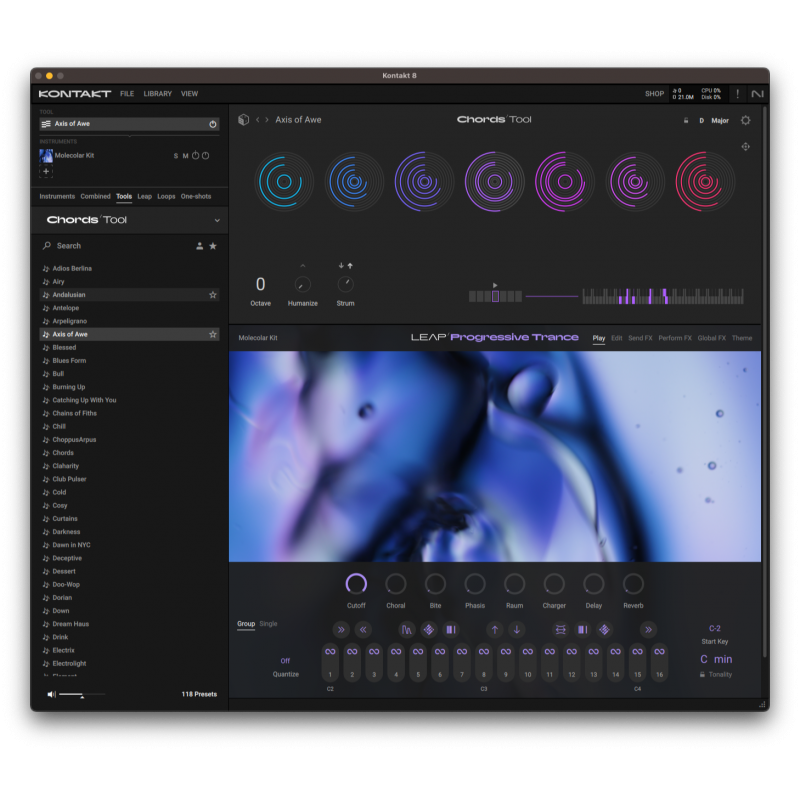Image resolution: width=800 pixels, height=800 pixels.
Task: Toggle the Tonality lock icon
Action: [x=702, y=674]
